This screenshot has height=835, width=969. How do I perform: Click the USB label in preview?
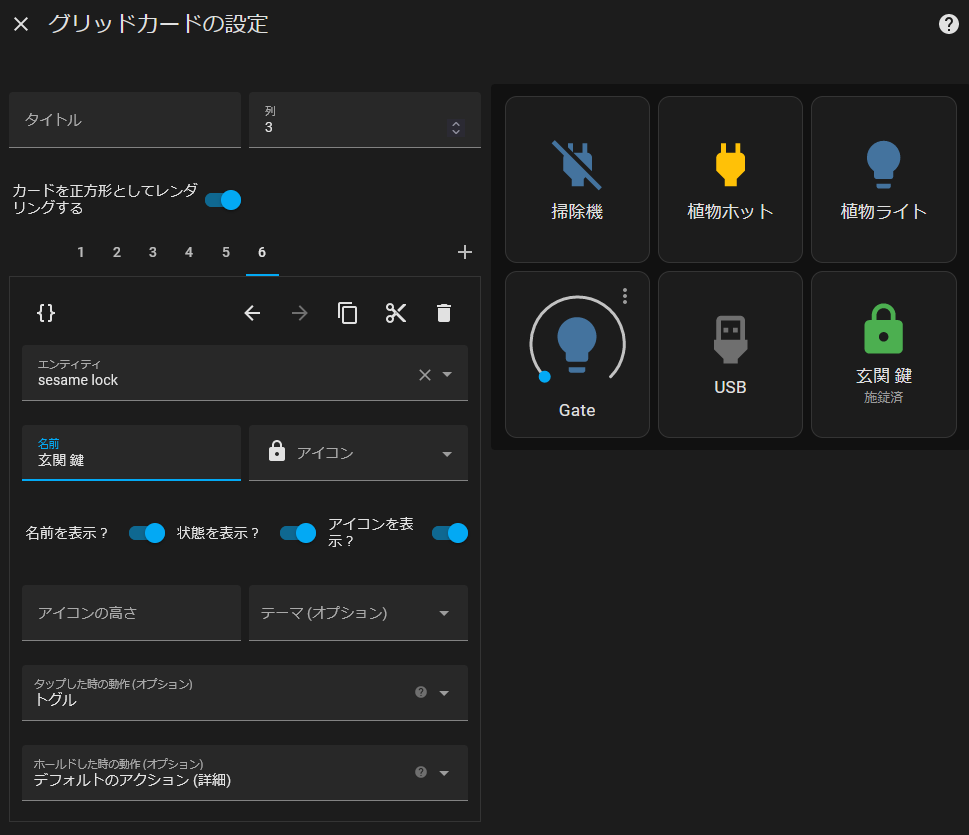(730, 388)
